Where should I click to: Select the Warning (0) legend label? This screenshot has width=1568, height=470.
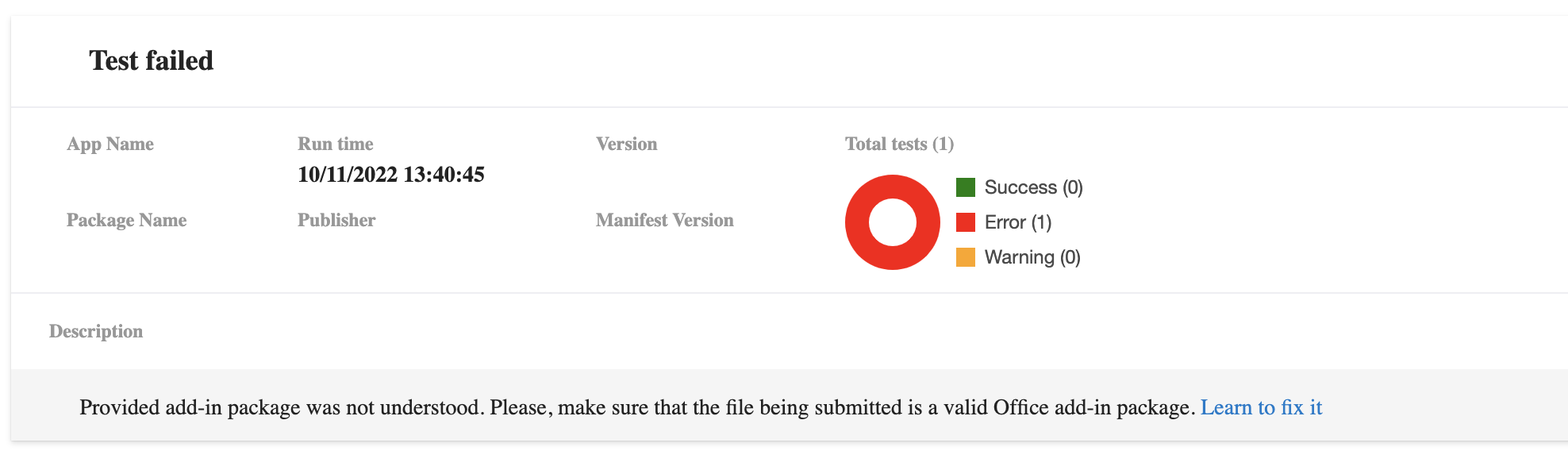coord(1032,256)
